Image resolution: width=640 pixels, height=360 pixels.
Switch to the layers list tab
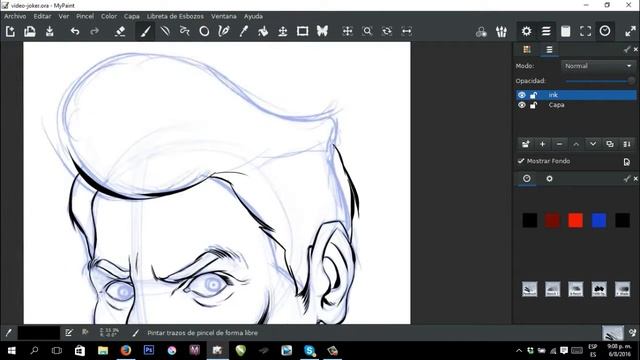549,49
